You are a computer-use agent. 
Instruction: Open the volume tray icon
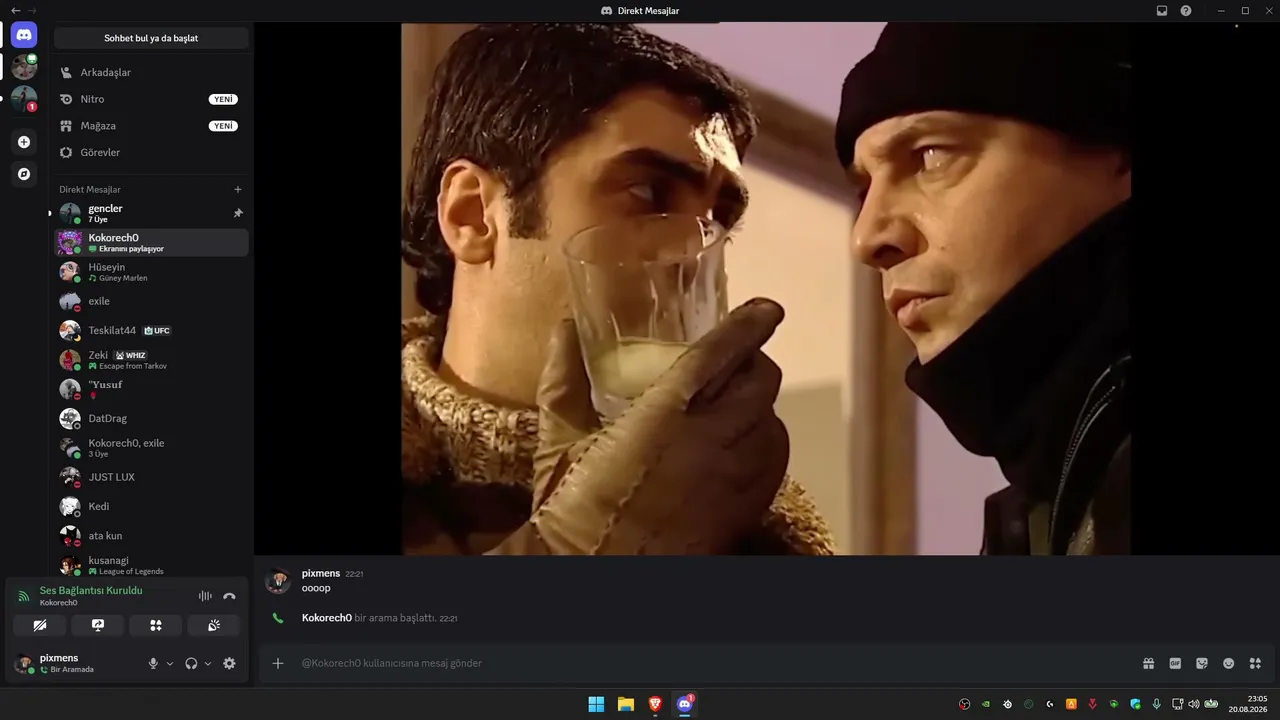click(x=1193, y=704)
